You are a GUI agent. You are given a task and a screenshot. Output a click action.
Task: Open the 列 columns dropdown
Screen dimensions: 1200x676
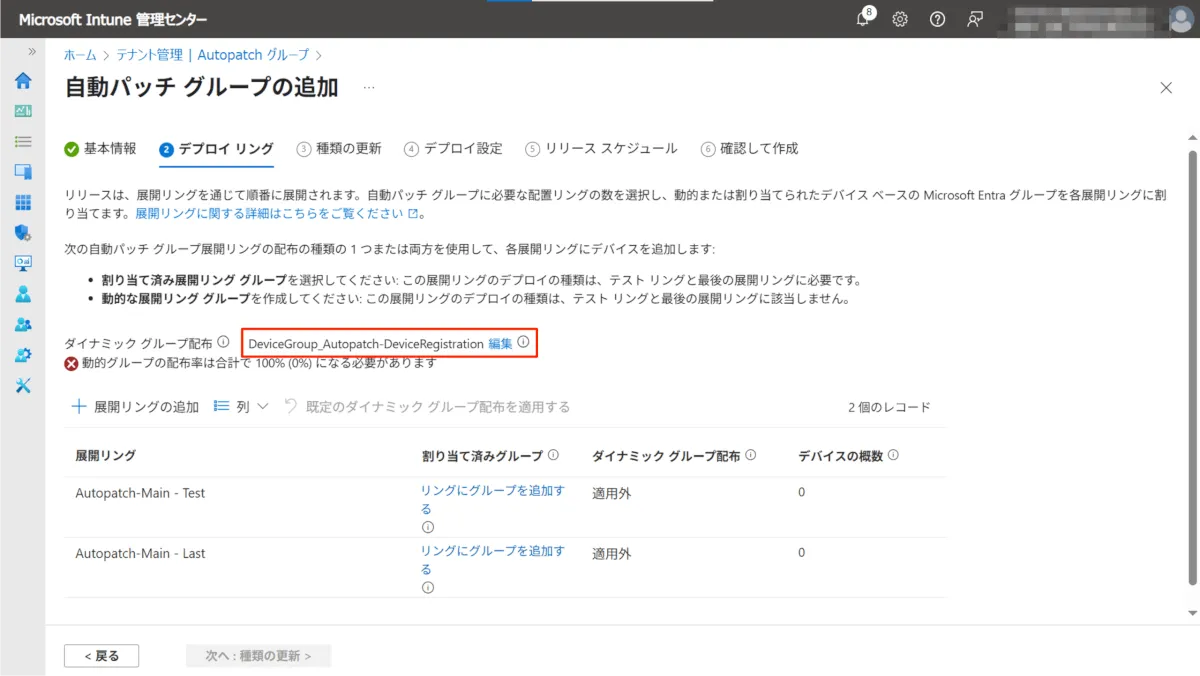(242, 407)
